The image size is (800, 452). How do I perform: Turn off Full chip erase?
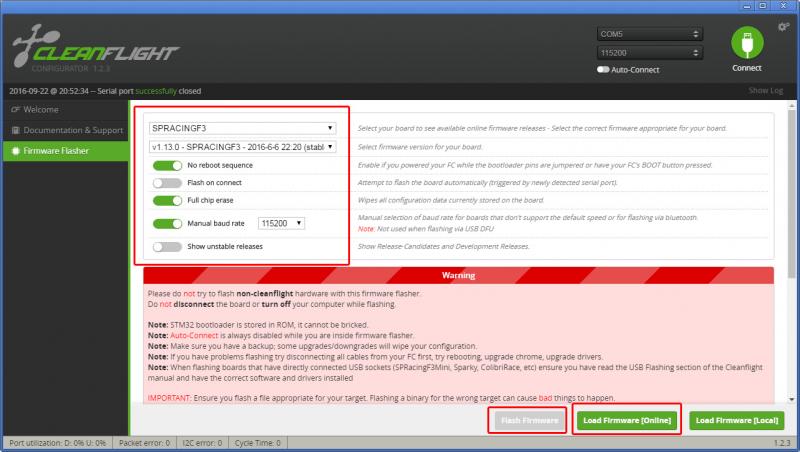click(167, 201)
